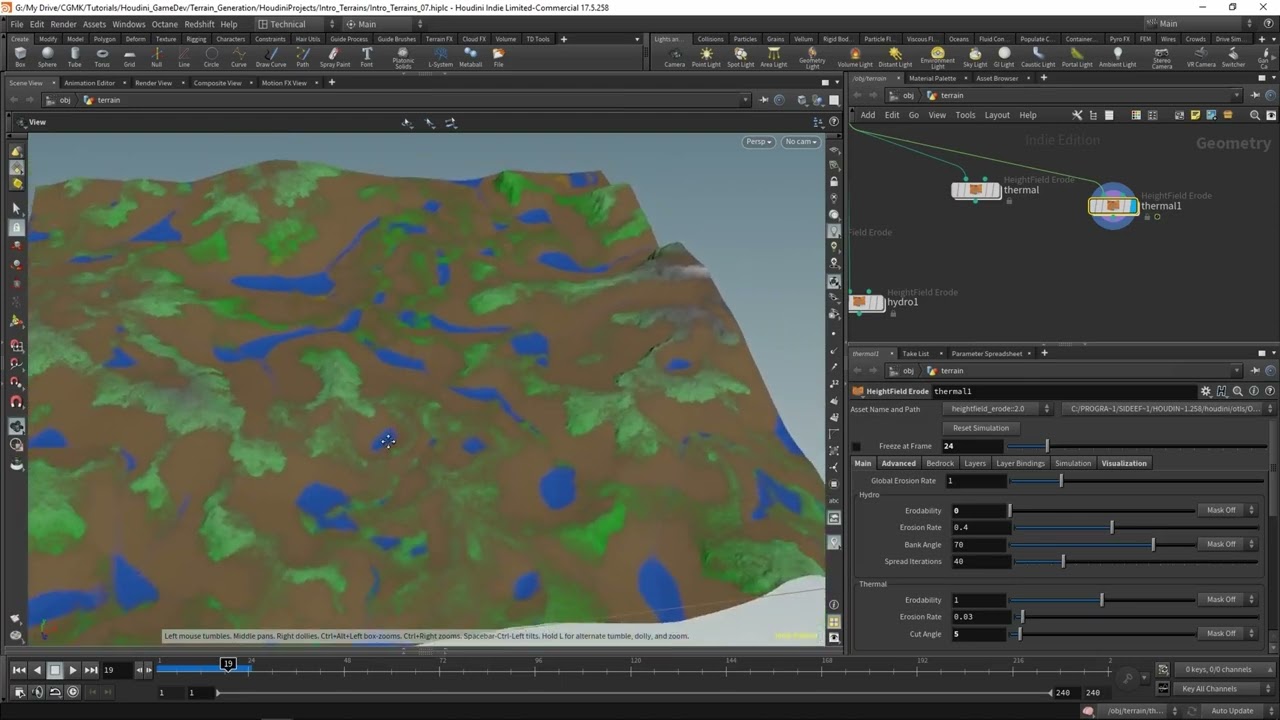Create Platonic Solids from the shelf
1280x720 pixels.
click(x=403, y=59)
